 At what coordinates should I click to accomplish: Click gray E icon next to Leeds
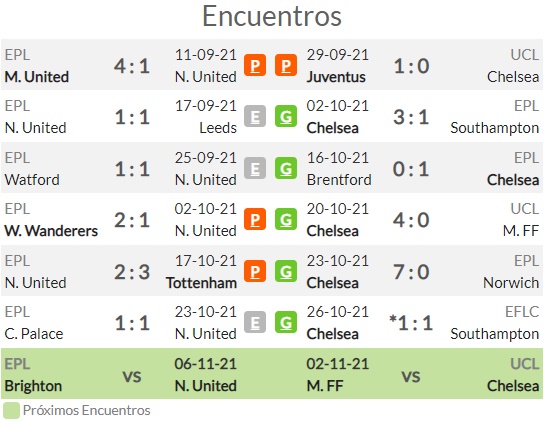255,116
